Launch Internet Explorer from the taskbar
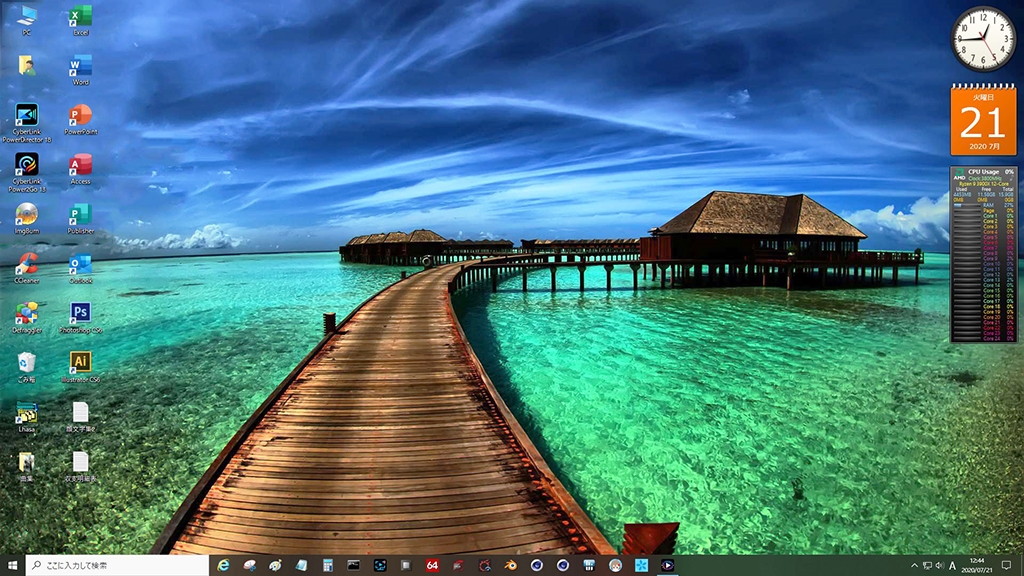 [x=223, y=565]
